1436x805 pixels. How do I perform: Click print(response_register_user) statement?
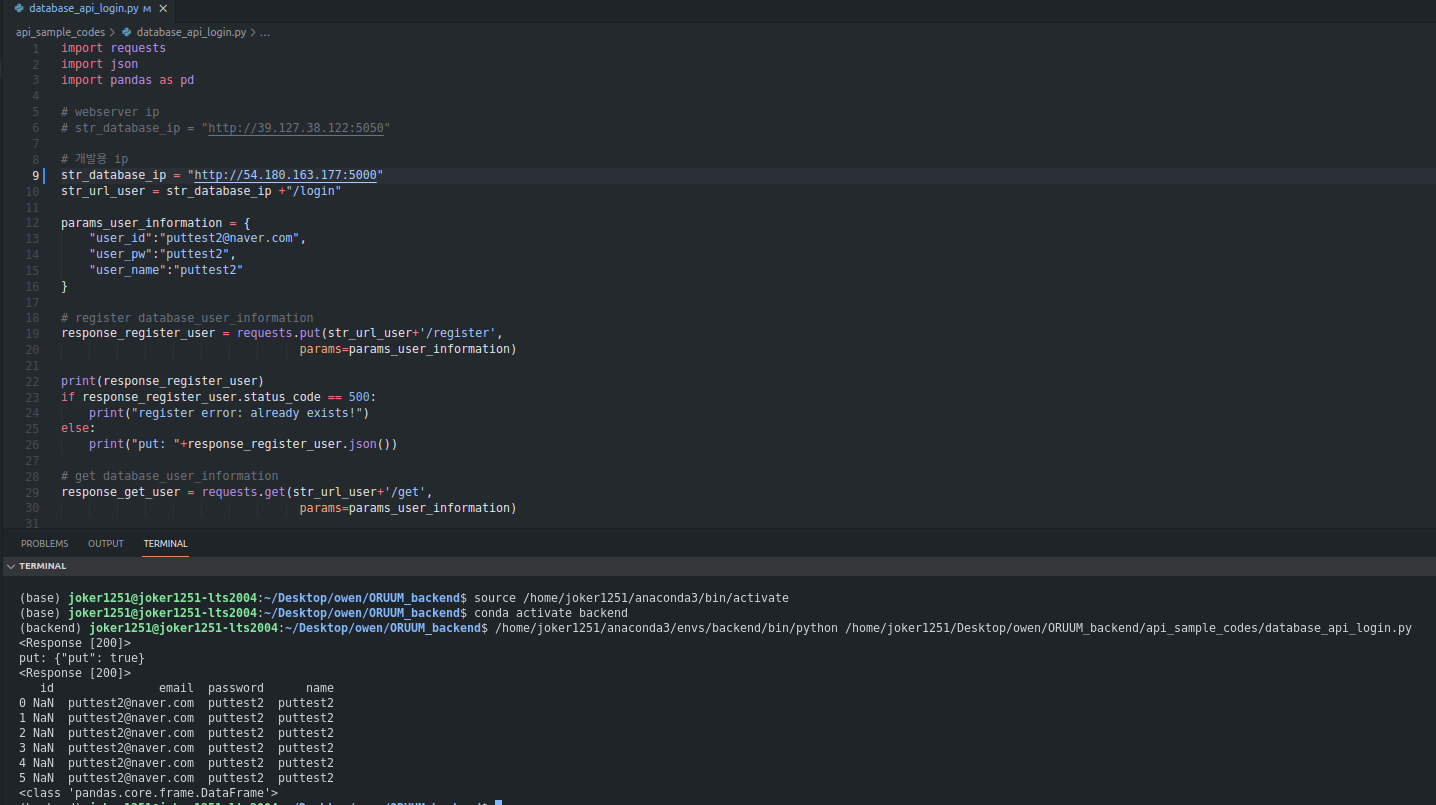162,381
